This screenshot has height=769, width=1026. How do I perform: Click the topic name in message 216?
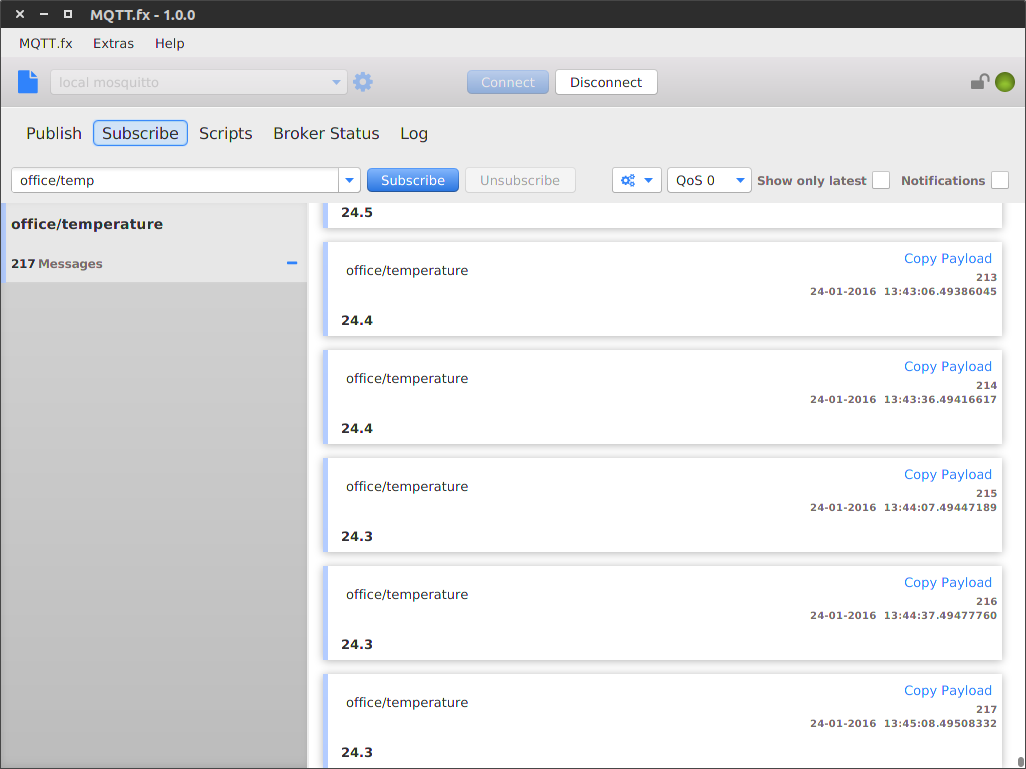click(x=407, y=594)
